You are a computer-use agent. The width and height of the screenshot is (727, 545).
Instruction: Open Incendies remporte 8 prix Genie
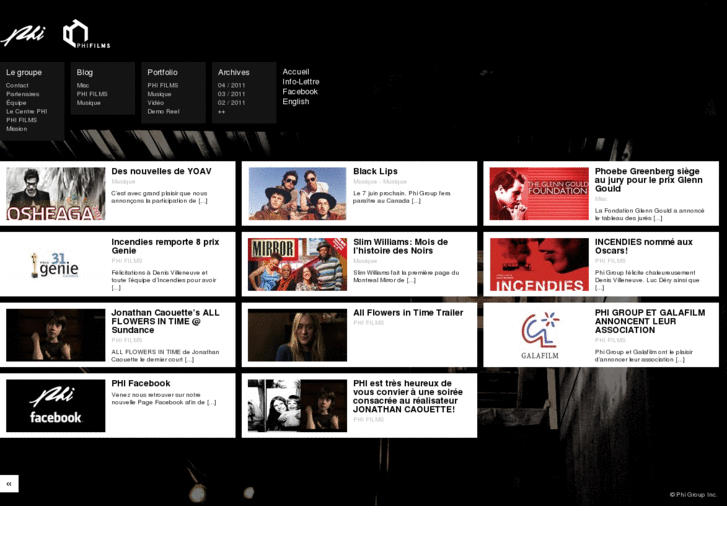coord(165,246)
